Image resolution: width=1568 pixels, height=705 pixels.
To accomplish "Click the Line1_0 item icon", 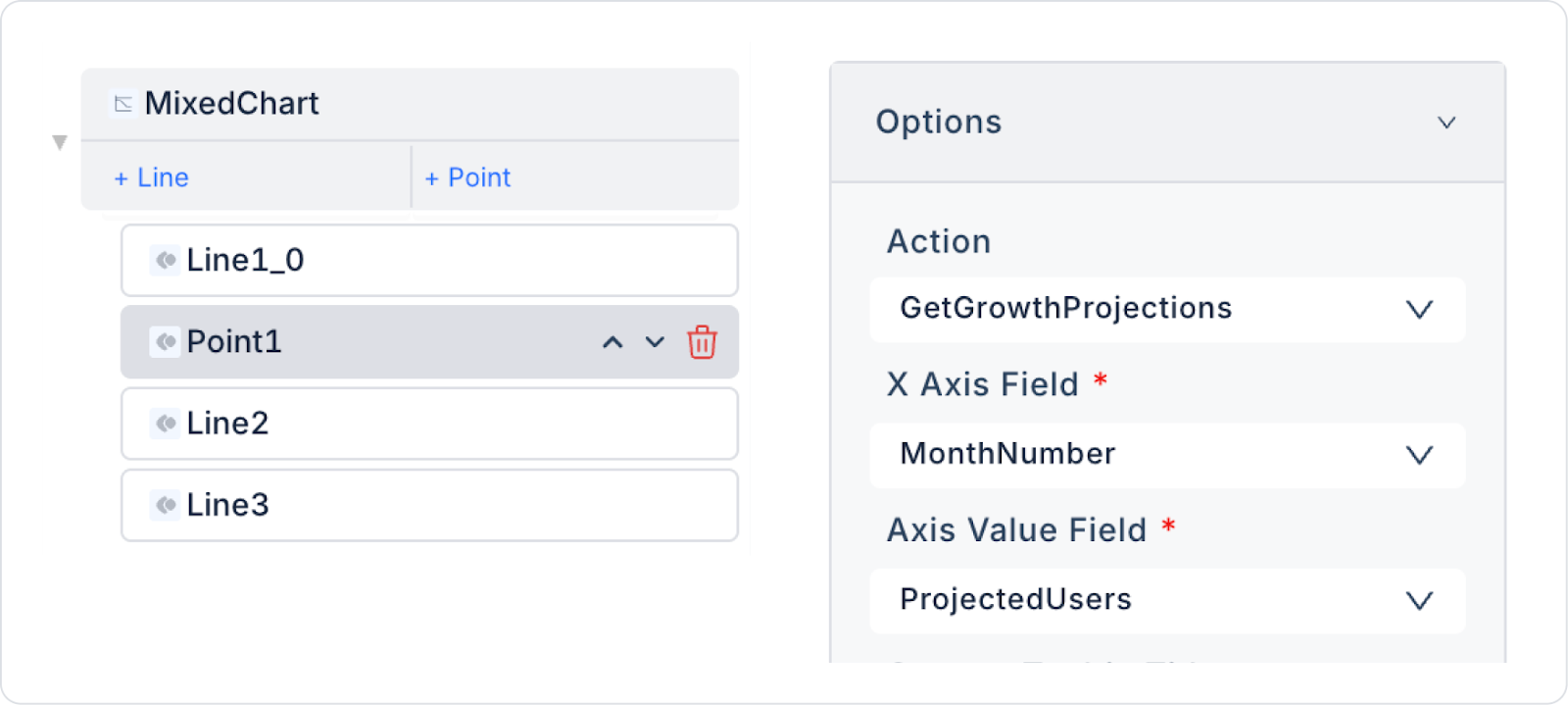I will (166, 261).
